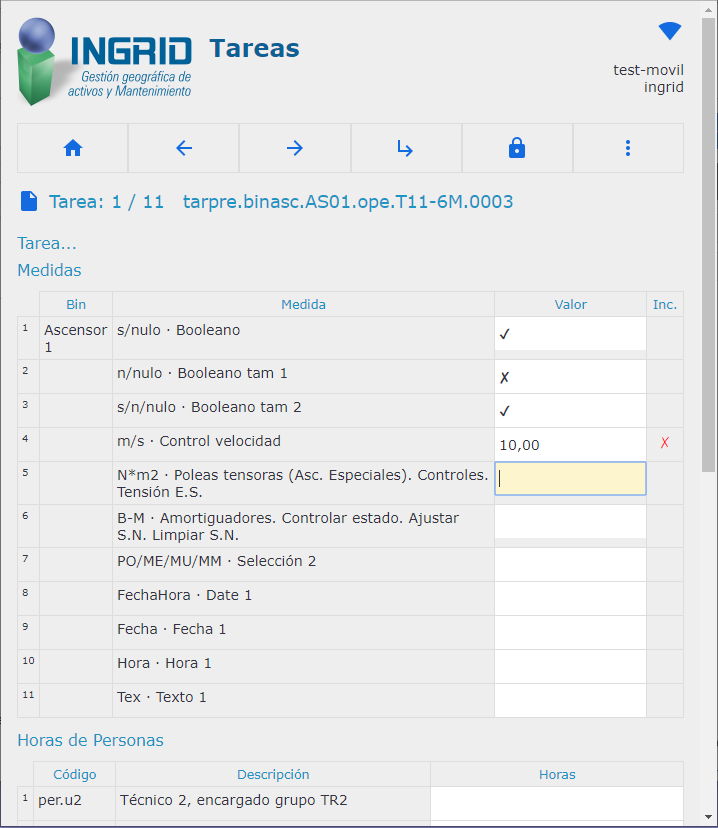
Task: Click the red X incident mark
Action: point(664,444)
